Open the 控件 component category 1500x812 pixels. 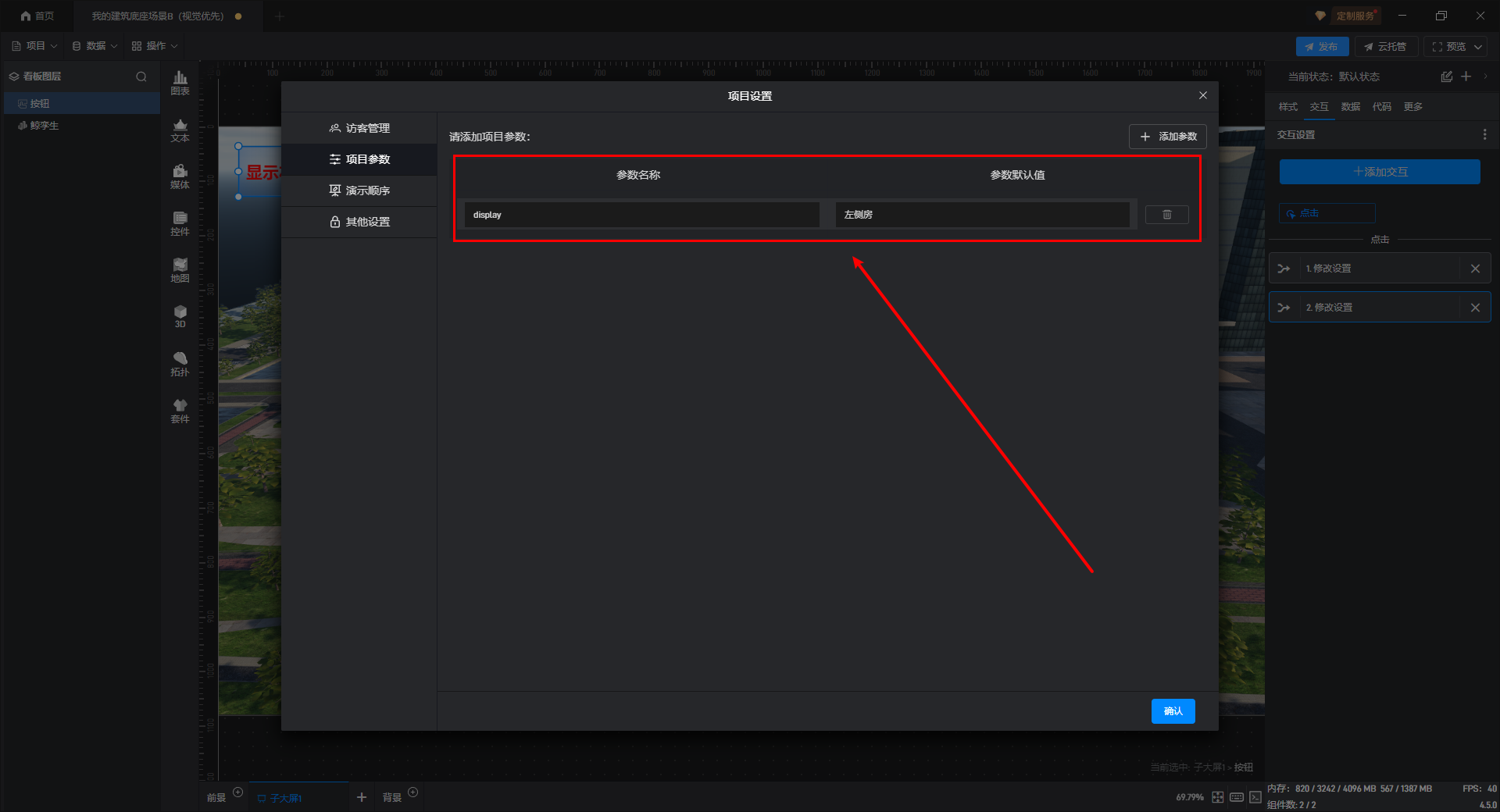180,224
